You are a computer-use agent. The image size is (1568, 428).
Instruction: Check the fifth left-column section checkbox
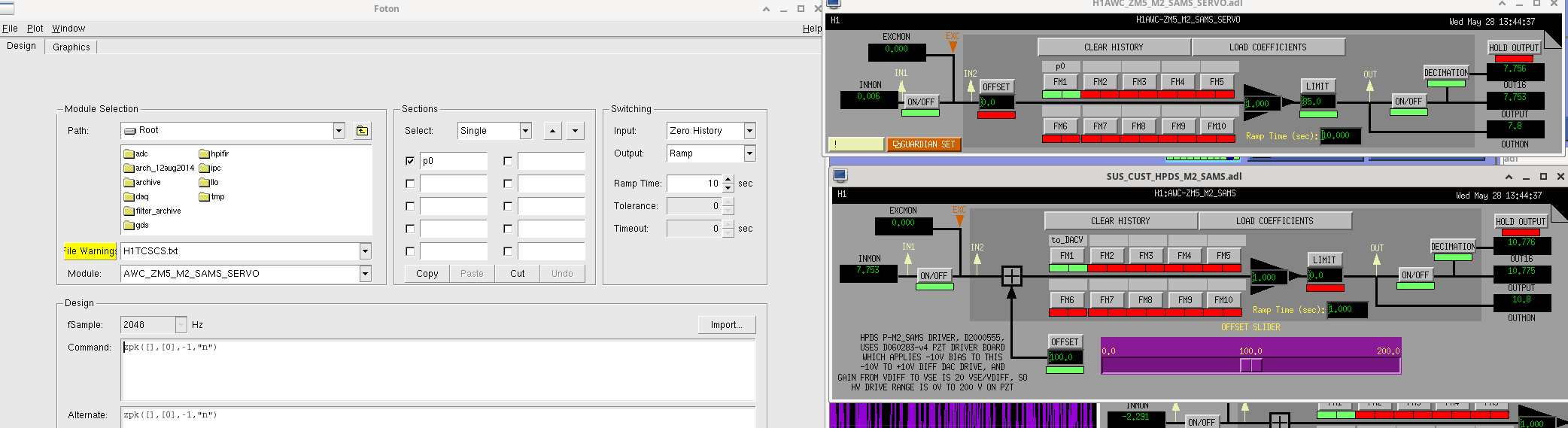coord(410,251)
